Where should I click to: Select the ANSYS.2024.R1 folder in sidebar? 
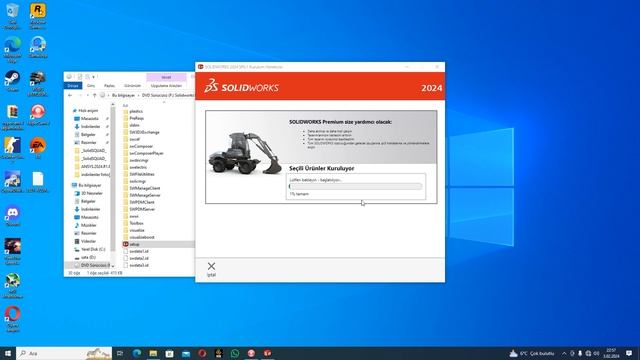(x=93, y=167)
